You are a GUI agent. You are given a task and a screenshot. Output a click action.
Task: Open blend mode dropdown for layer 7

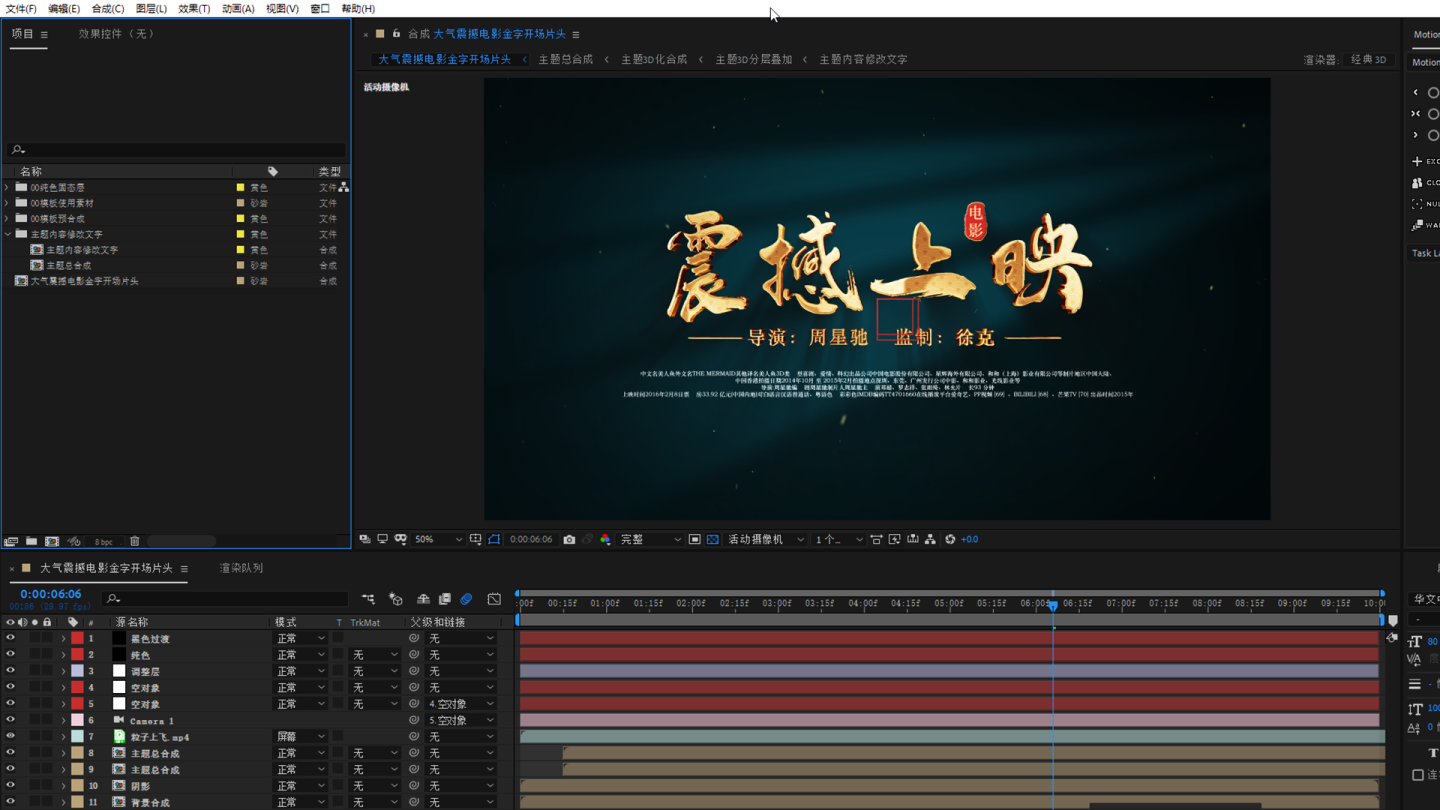(x=301, y=737)
